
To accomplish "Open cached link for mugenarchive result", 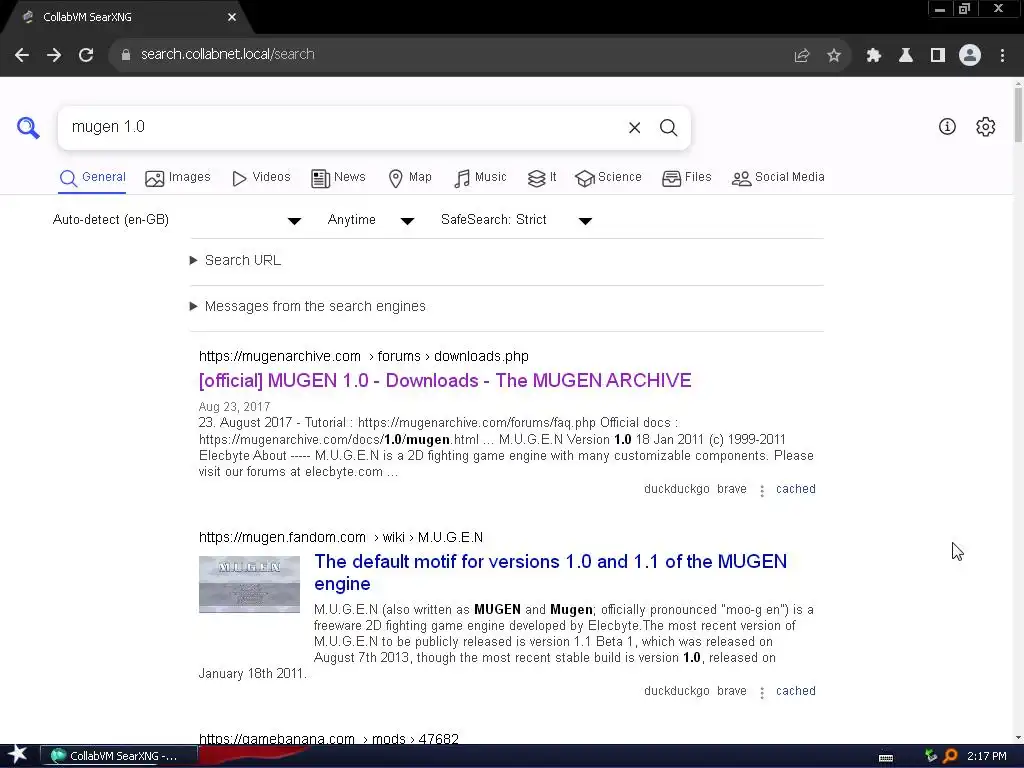I will click(x=795, y=489).
